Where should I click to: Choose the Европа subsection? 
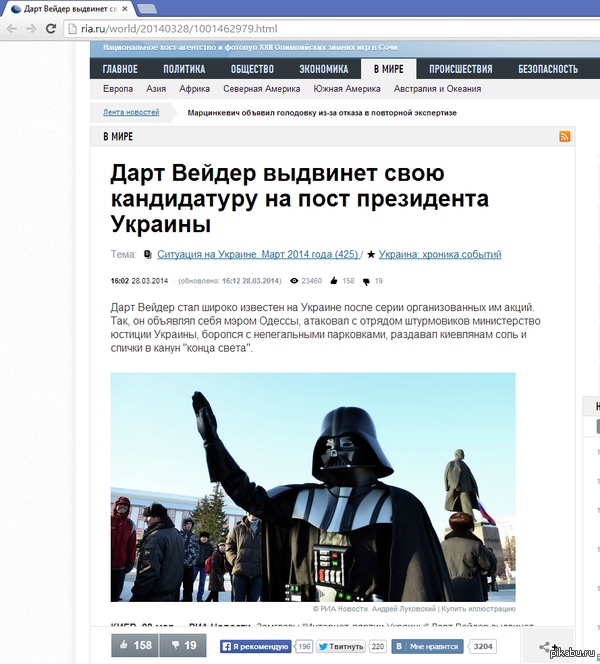pos(118,89)
